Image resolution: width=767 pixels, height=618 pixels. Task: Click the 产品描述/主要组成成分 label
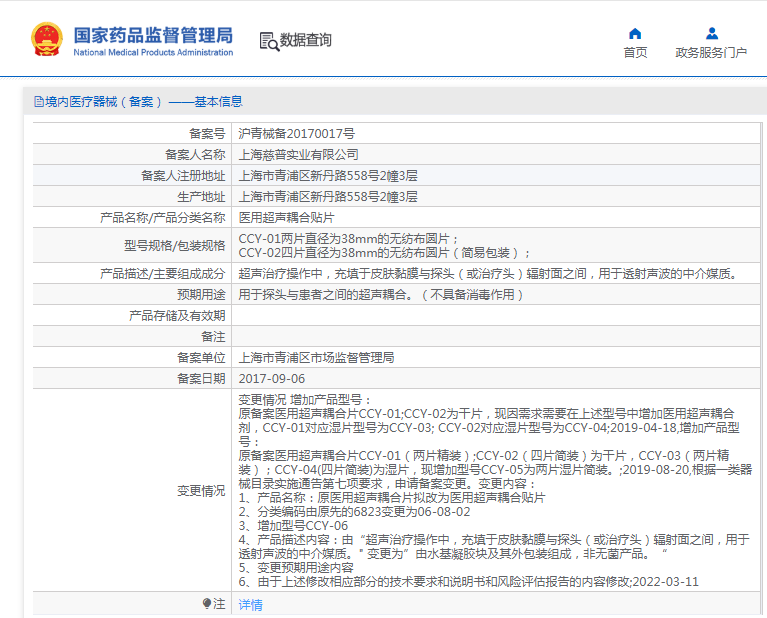(162, 274)
